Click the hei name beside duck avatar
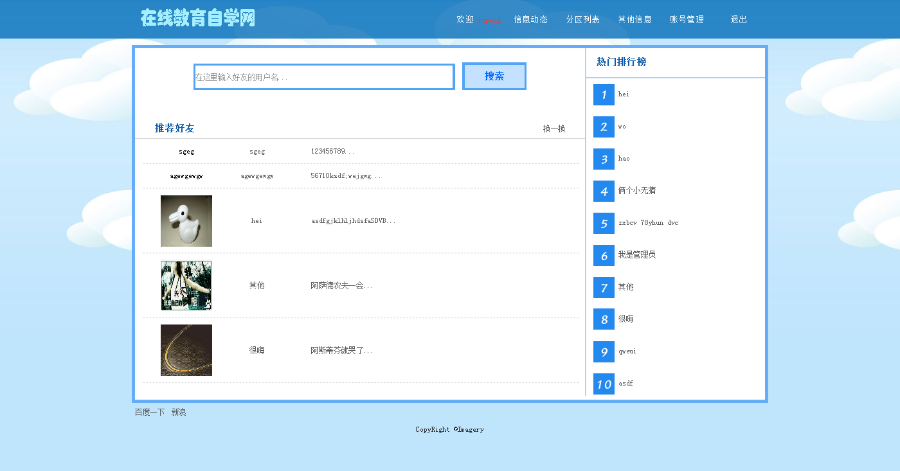900x471 pixels. point(257,221)
